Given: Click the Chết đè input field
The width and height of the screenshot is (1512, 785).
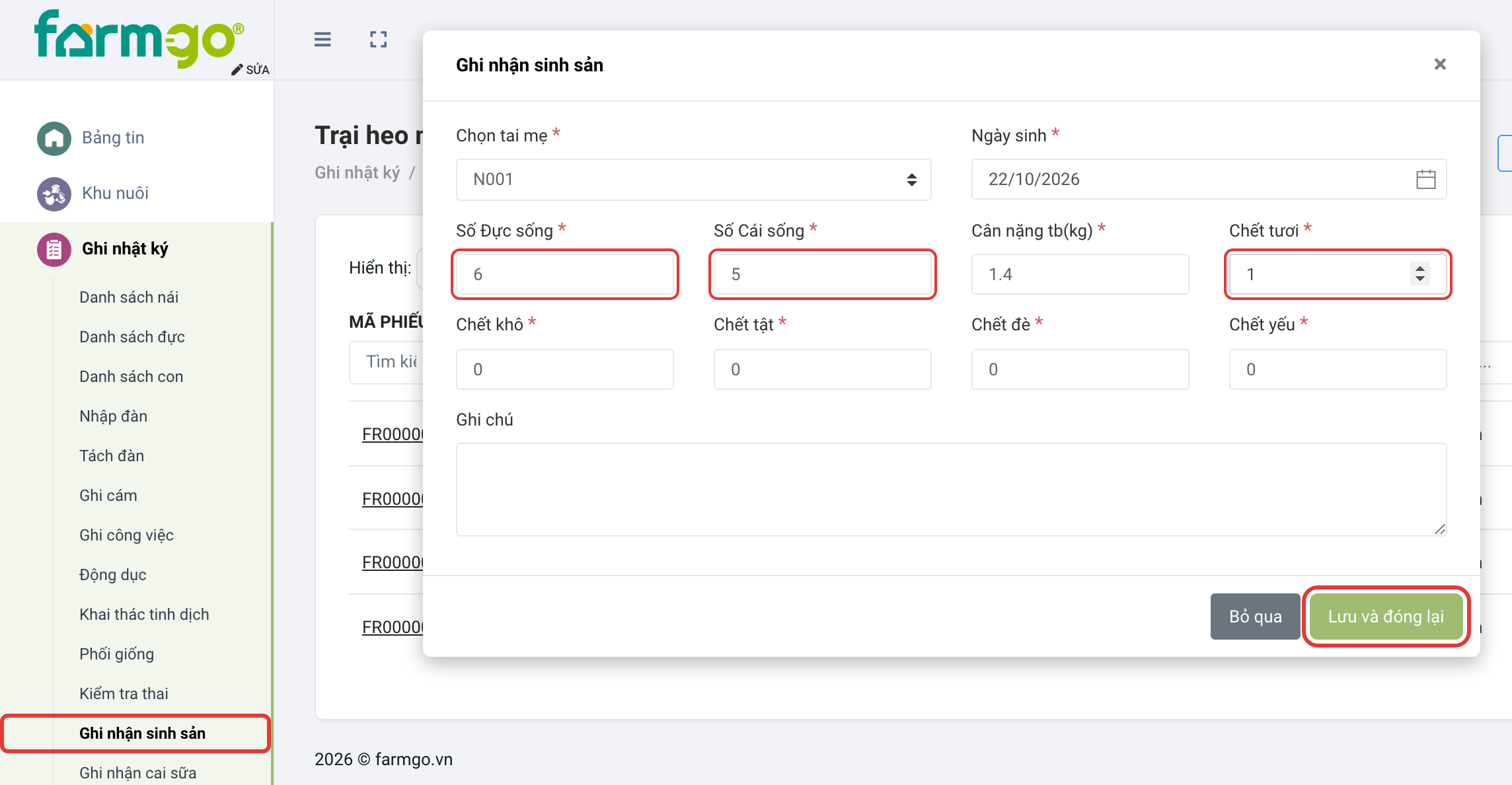Looking at the screenshot, I should [x=1080, y=369].
